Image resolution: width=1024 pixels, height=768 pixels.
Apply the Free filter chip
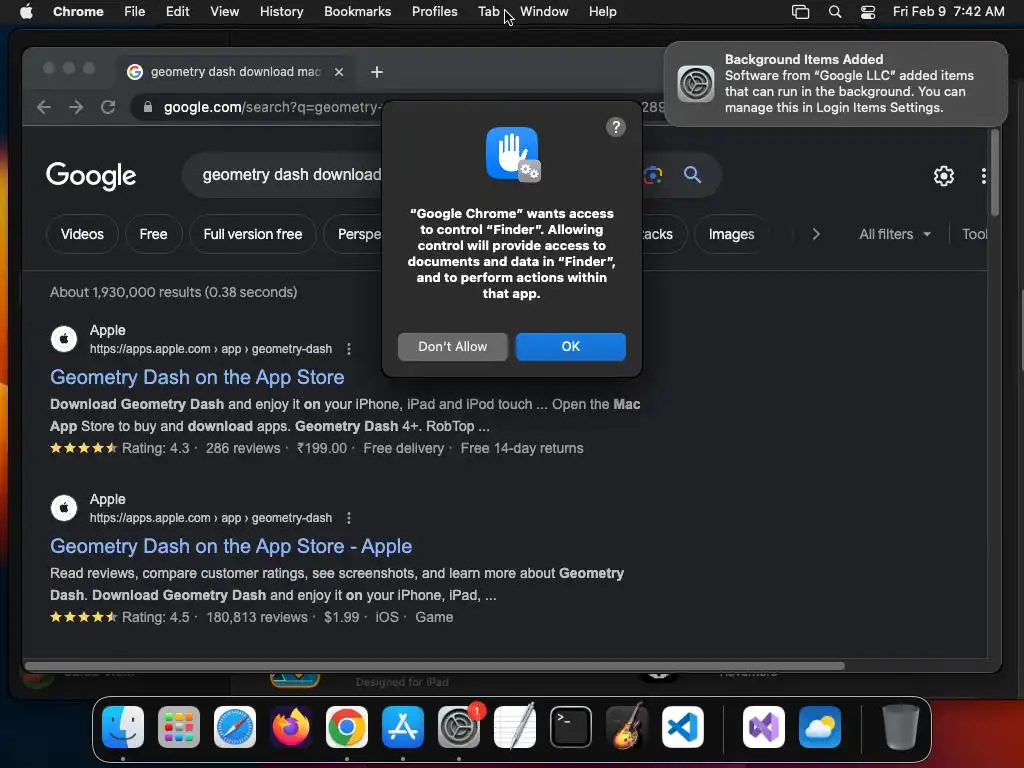click(153, 234)
